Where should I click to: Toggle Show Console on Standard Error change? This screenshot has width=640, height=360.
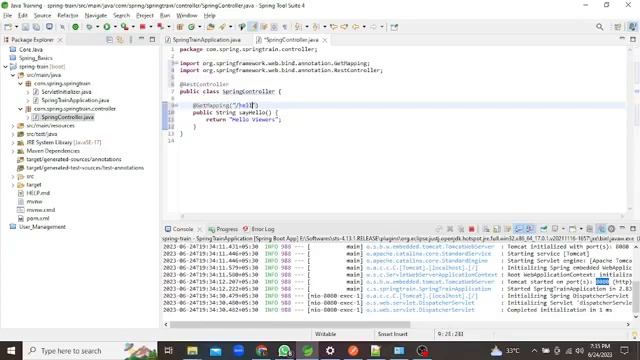point(530,229)
